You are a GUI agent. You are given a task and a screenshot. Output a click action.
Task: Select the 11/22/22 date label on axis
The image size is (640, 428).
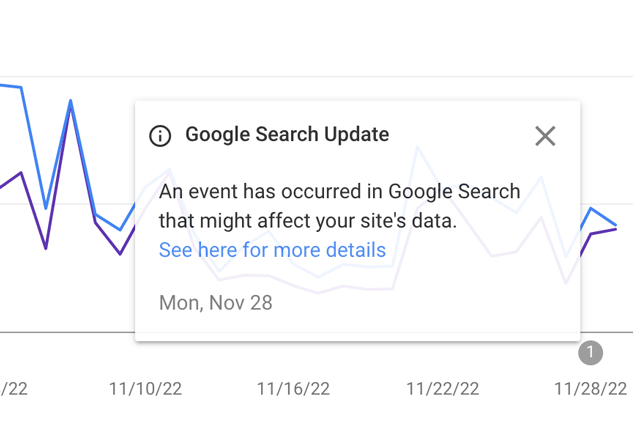(x=442, y=389)
